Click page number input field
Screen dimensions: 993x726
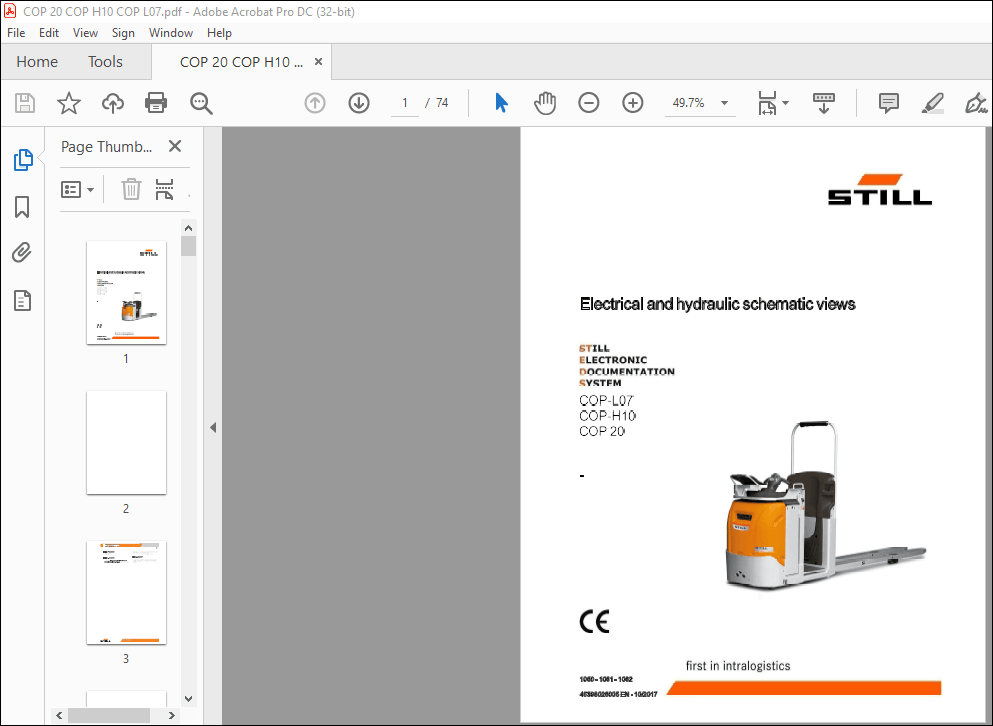(404, 102)
